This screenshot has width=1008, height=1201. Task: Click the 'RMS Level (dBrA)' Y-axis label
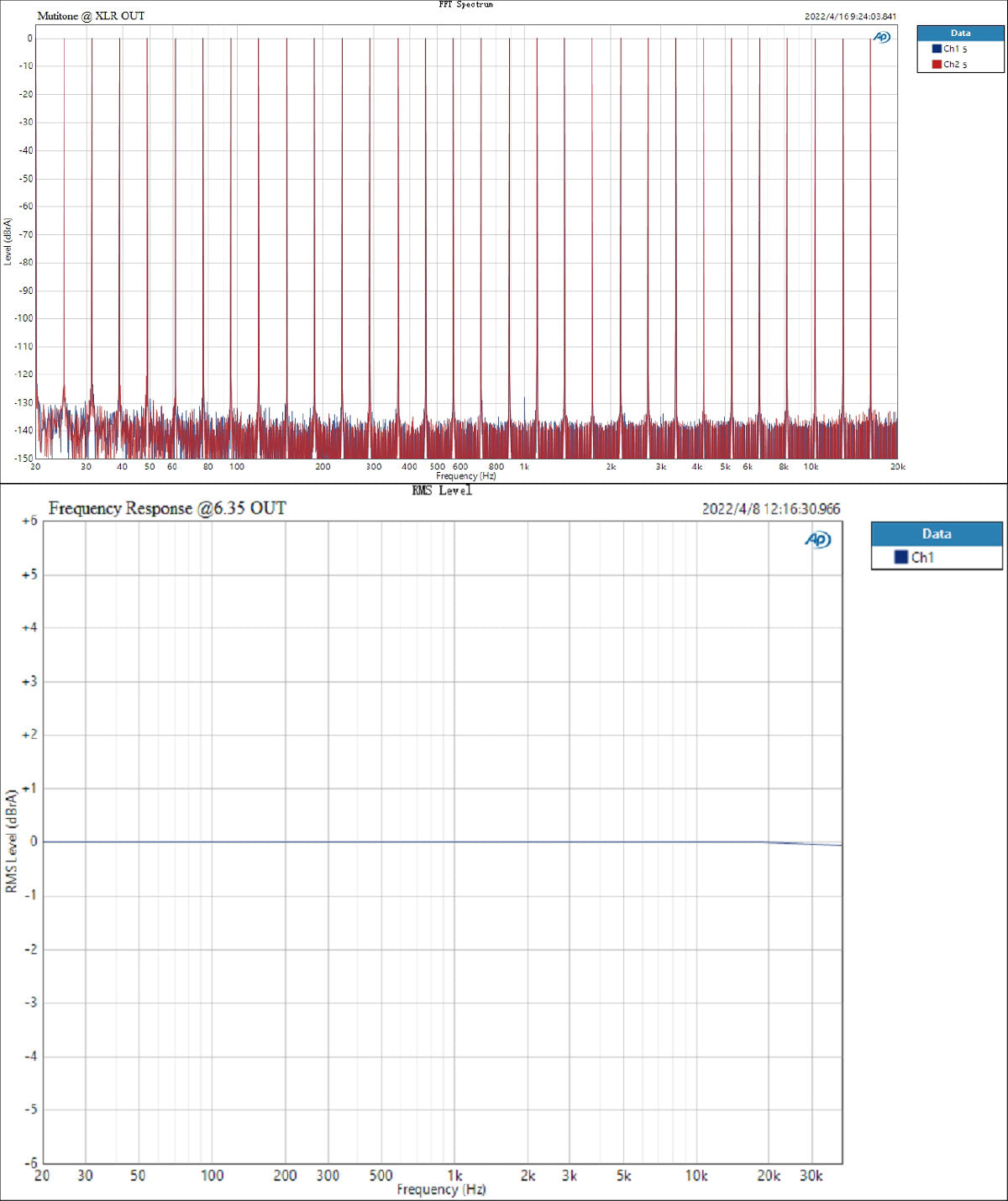pos(11,841)
